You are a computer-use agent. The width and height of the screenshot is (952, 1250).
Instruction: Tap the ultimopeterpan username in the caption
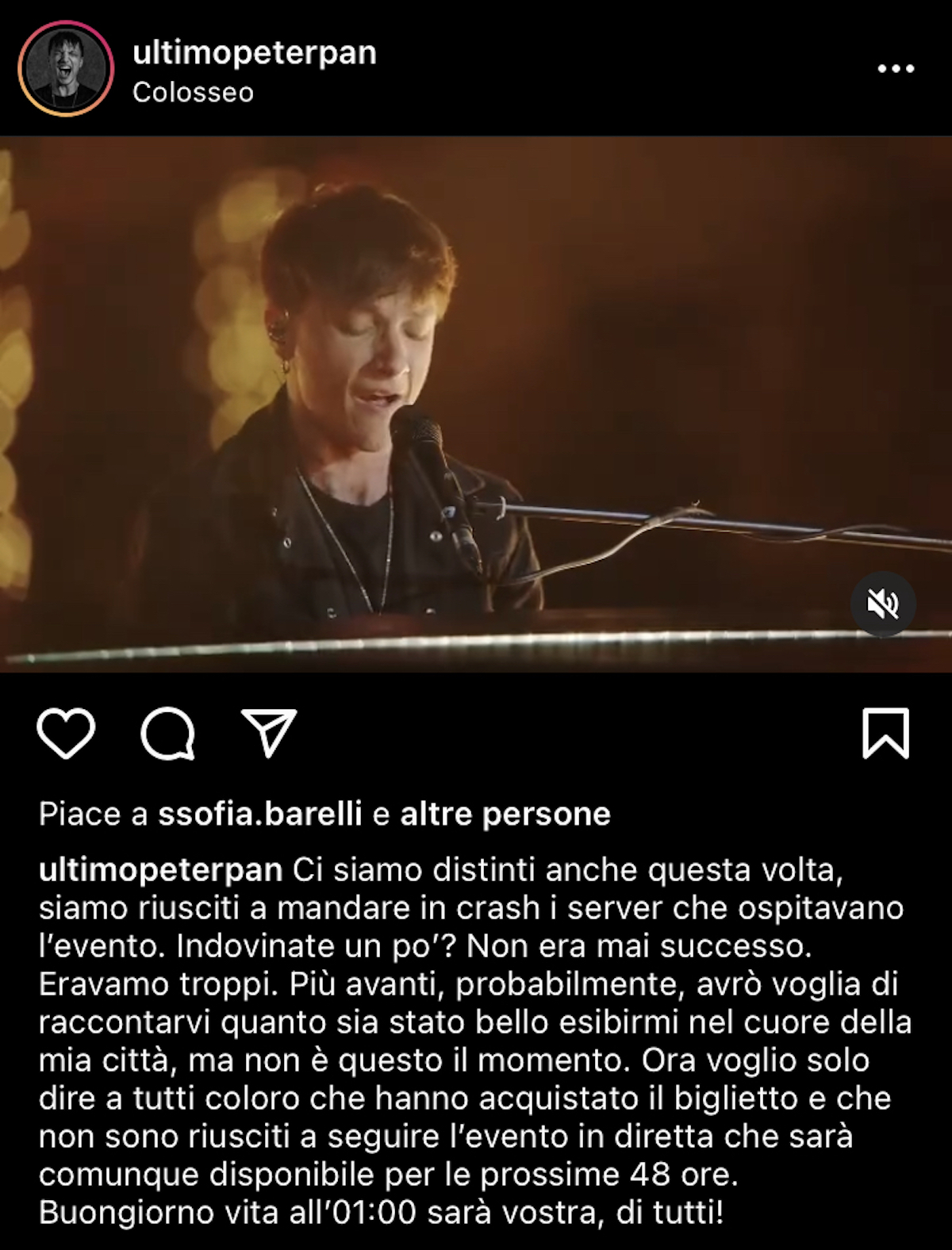click(x=161, y=870)
